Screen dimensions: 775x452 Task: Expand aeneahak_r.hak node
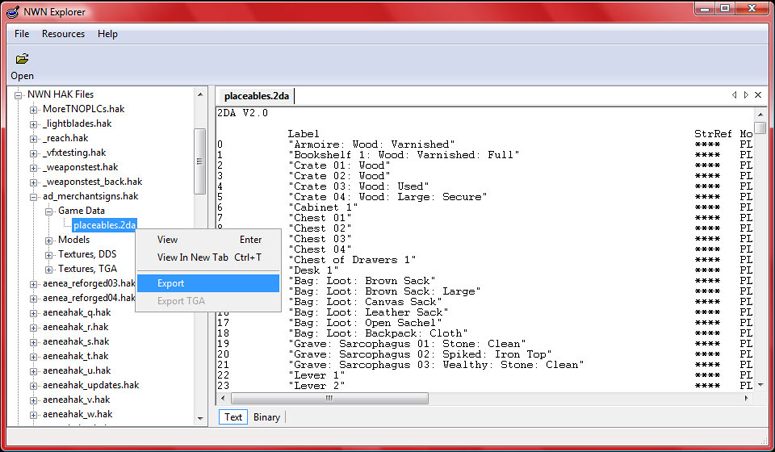click(33, 327)
